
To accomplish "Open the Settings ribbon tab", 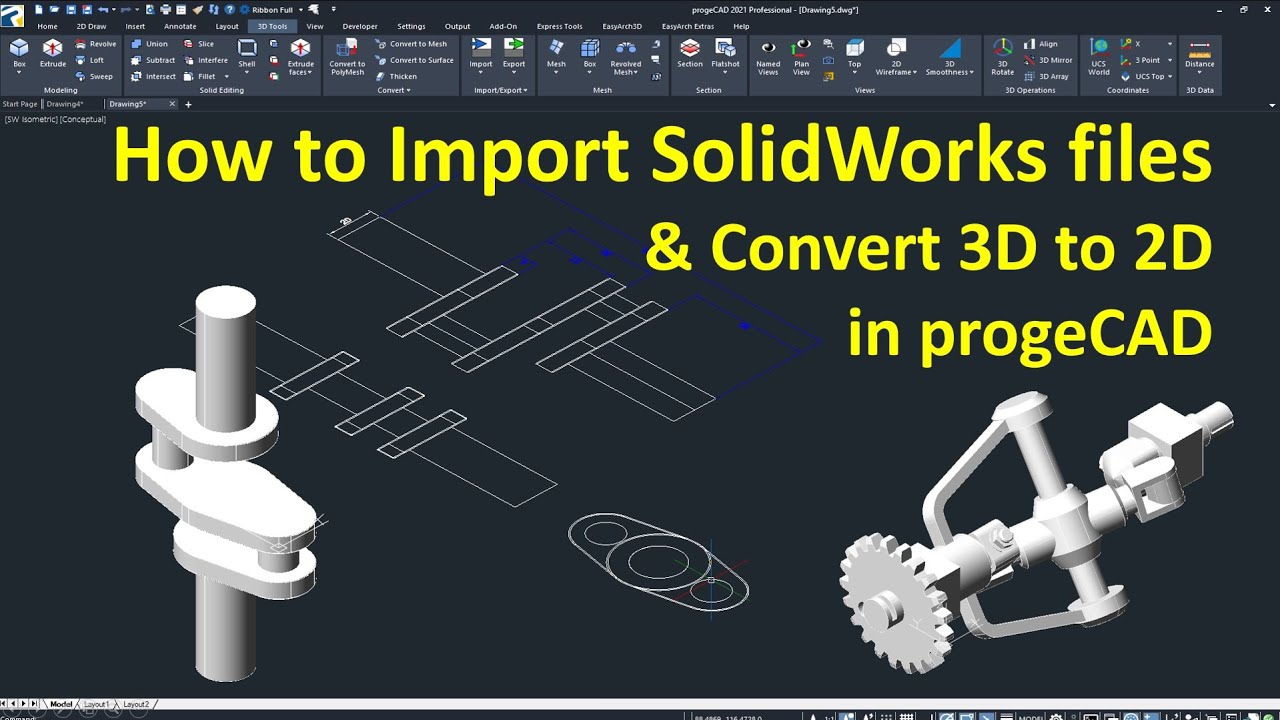I will (411, 26).
